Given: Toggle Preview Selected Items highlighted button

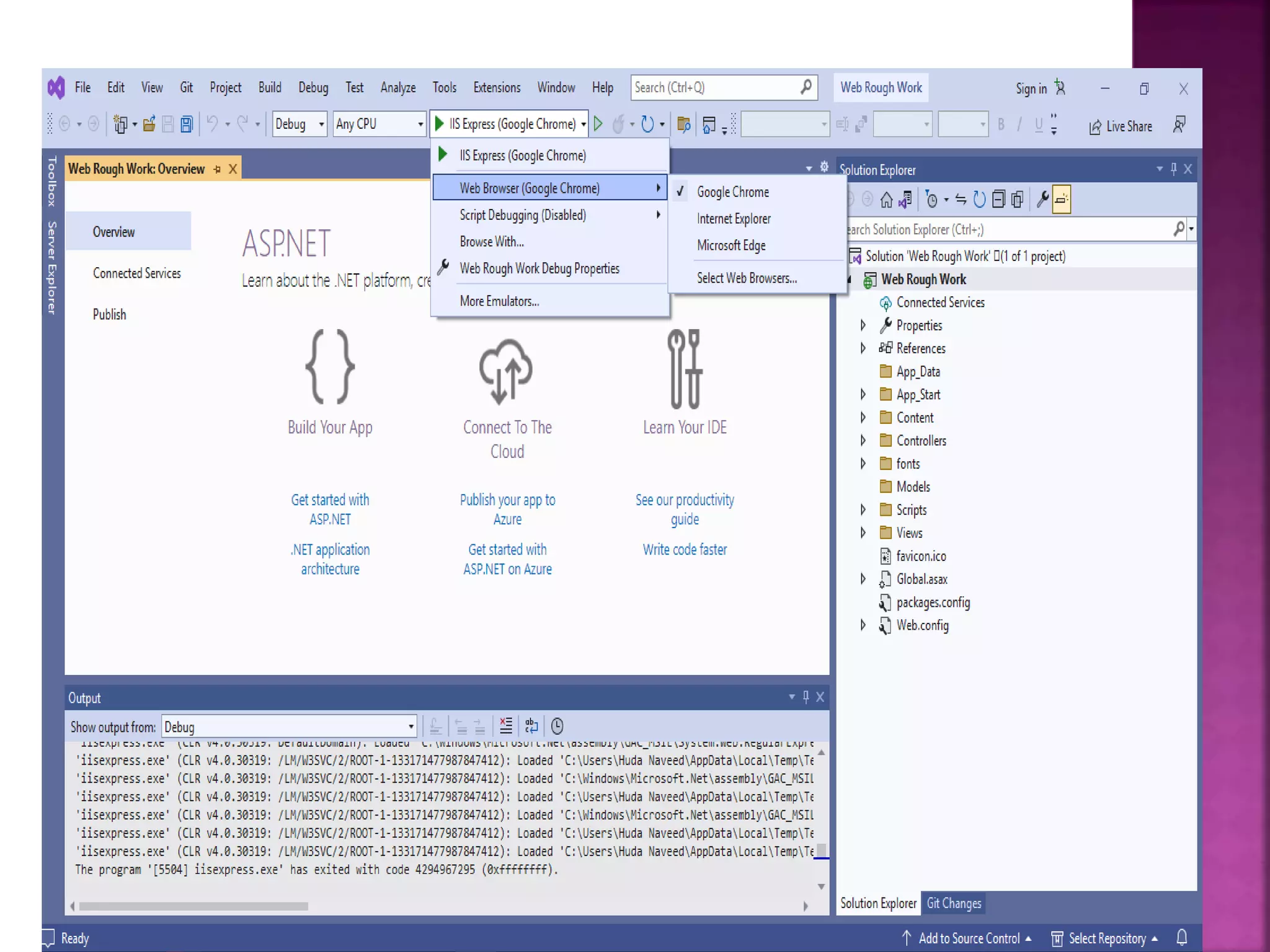Looking at the screenshot, I should [1062, 200].
